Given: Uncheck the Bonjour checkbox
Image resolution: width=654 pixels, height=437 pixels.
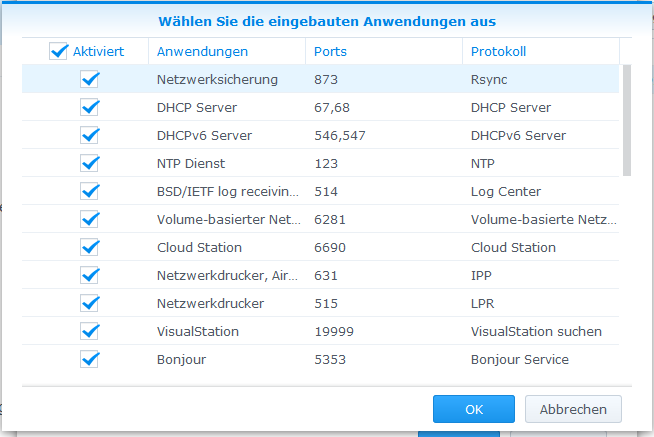Looking at the screenshot, I should [x=90, y=359].
